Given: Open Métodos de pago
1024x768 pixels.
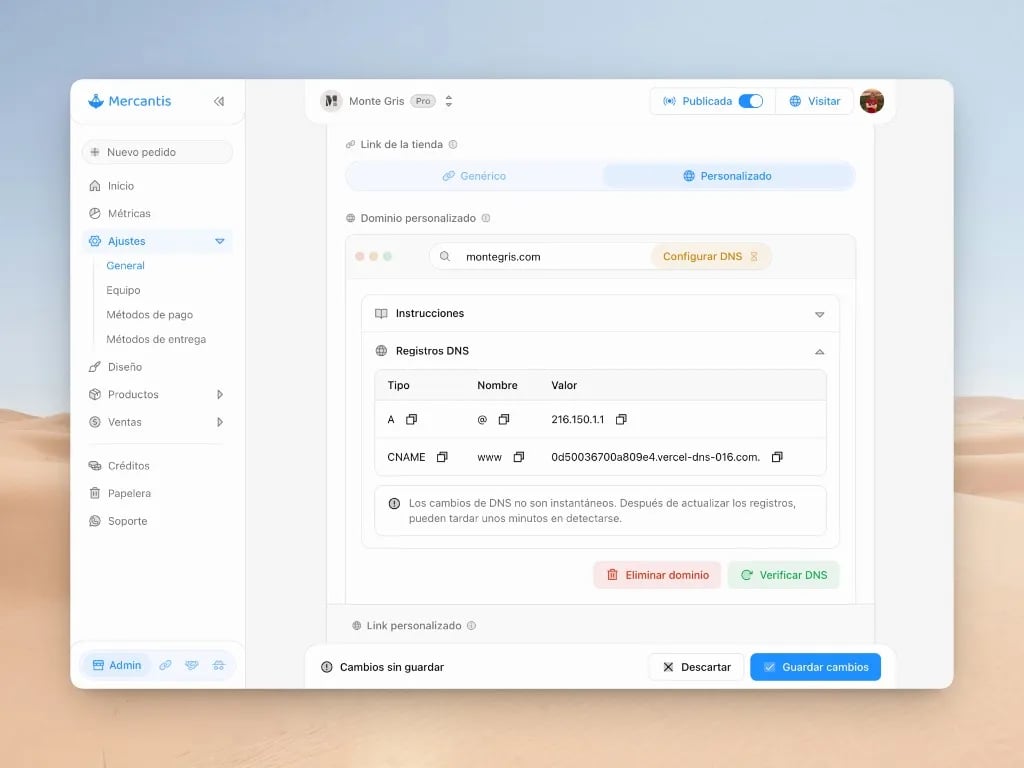Looking at the screenshot, I should click(150, 315).
